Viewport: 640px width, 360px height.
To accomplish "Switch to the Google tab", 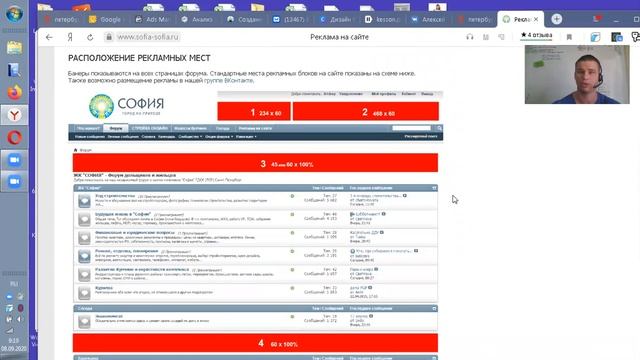I will pos(105,19).
